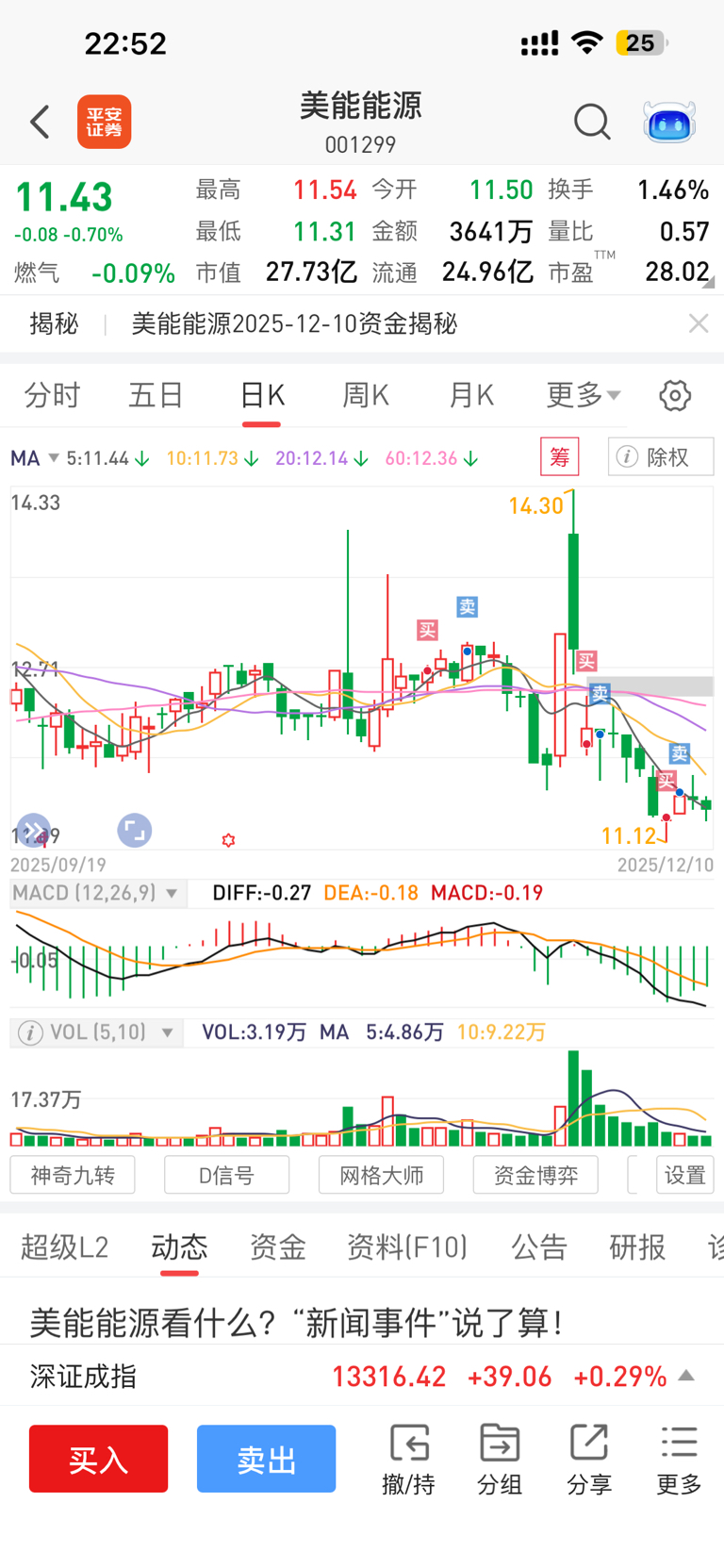Expand the 深证成指 index bar arrow
This screenshot has width=724, height=1568.
687,1376
